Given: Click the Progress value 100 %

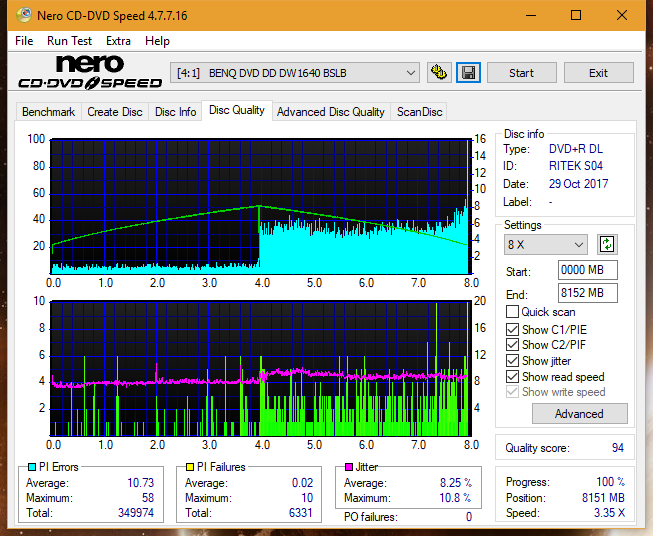Looking at the screenshot, I should [610, 482].
